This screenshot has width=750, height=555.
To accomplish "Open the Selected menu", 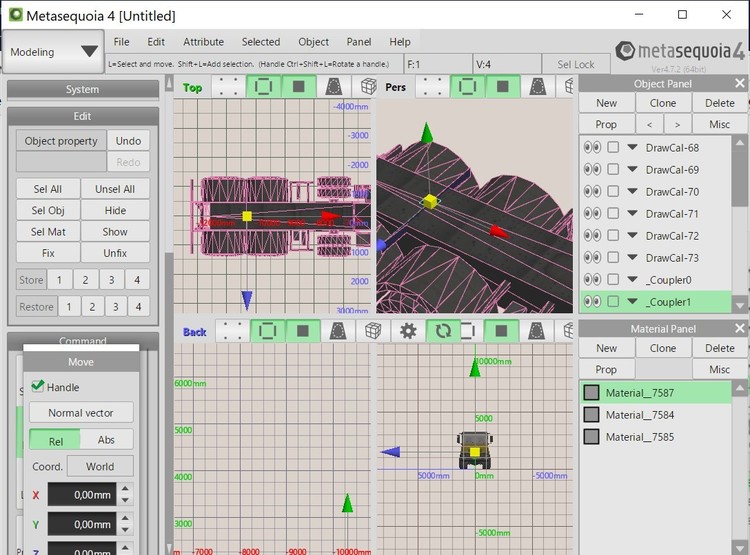I will point(261,42).
